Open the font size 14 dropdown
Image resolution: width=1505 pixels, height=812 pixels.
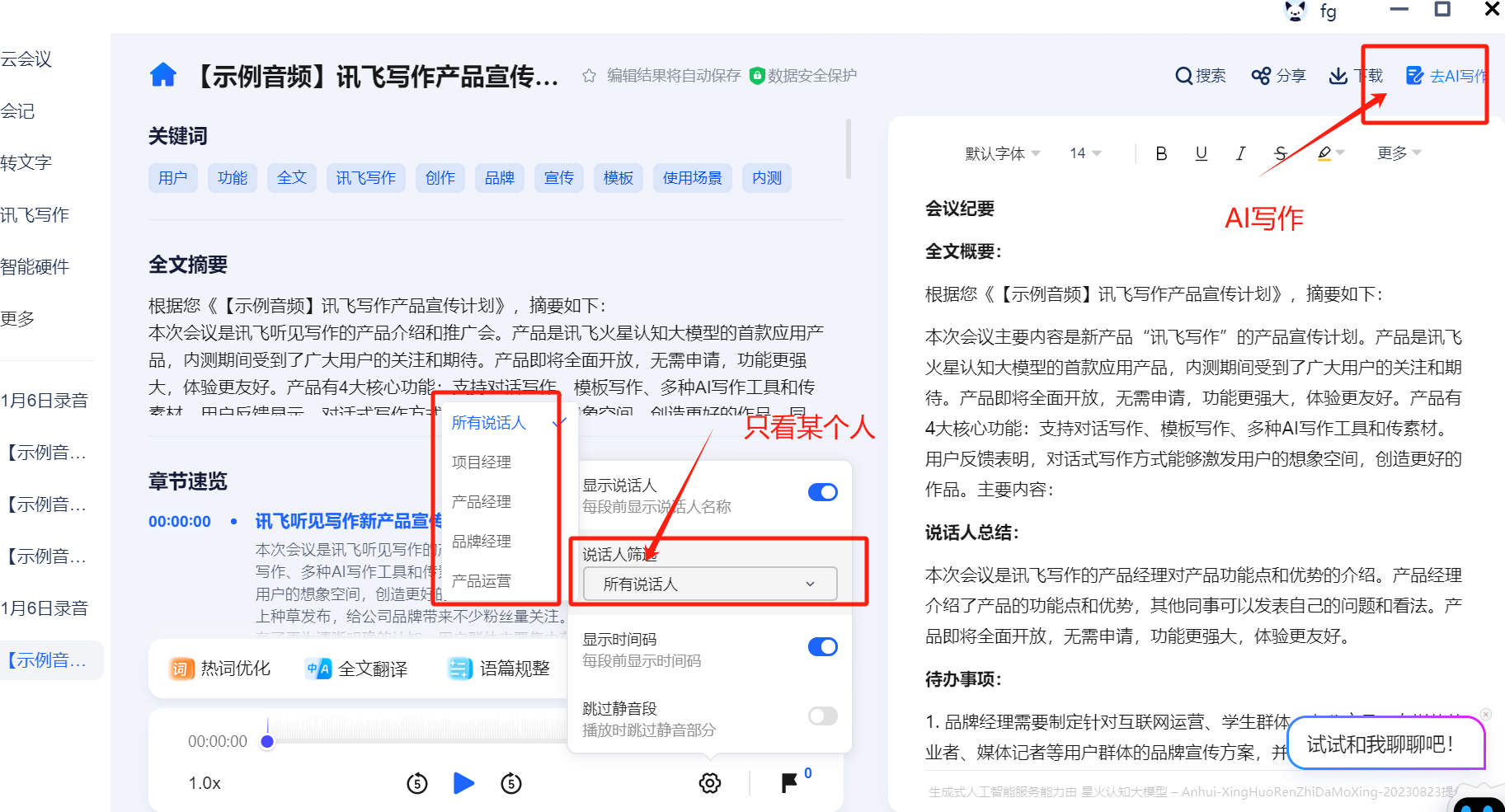(x=1085, y=153)
